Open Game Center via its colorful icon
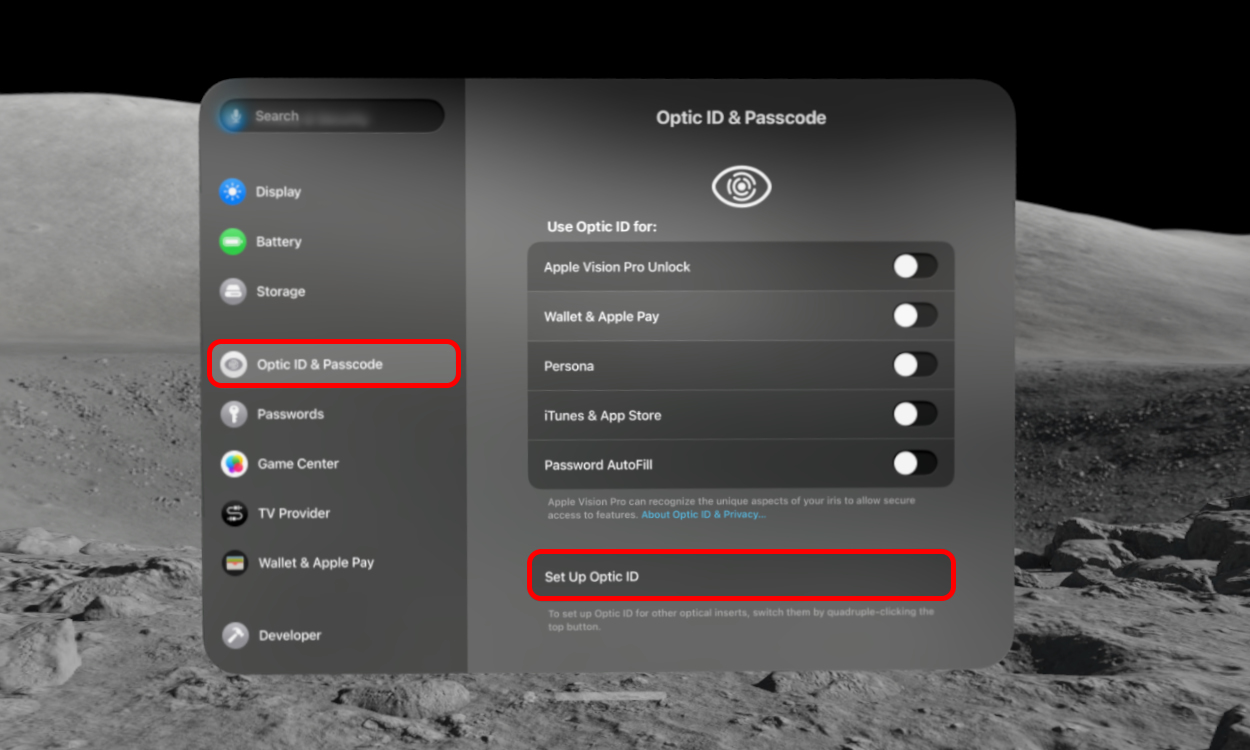The height and width of the screenshot is (750, 1250). (x=233, y=463)
